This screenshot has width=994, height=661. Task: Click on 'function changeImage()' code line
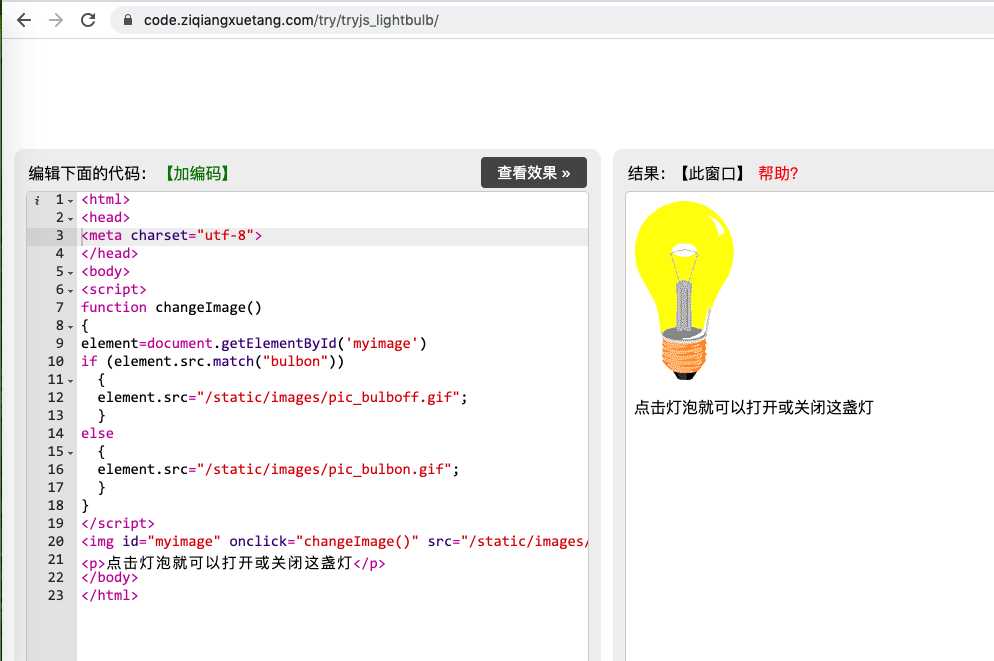171,307
